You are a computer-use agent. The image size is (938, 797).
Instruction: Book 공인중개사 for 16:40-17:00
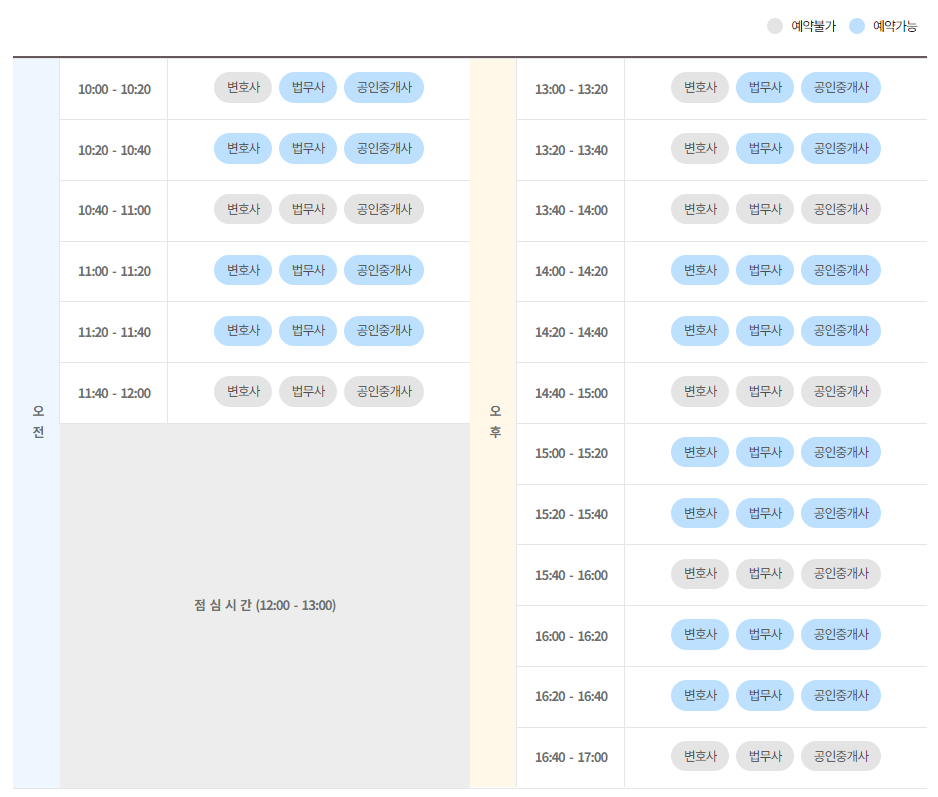pos(840,756)
